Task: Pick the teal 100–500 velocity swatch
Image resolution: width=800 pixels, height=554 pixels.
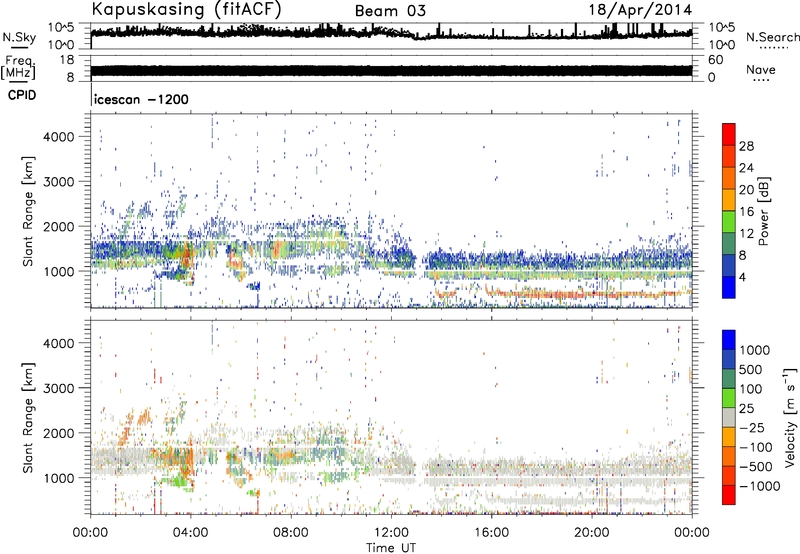Action: [729, 379]
